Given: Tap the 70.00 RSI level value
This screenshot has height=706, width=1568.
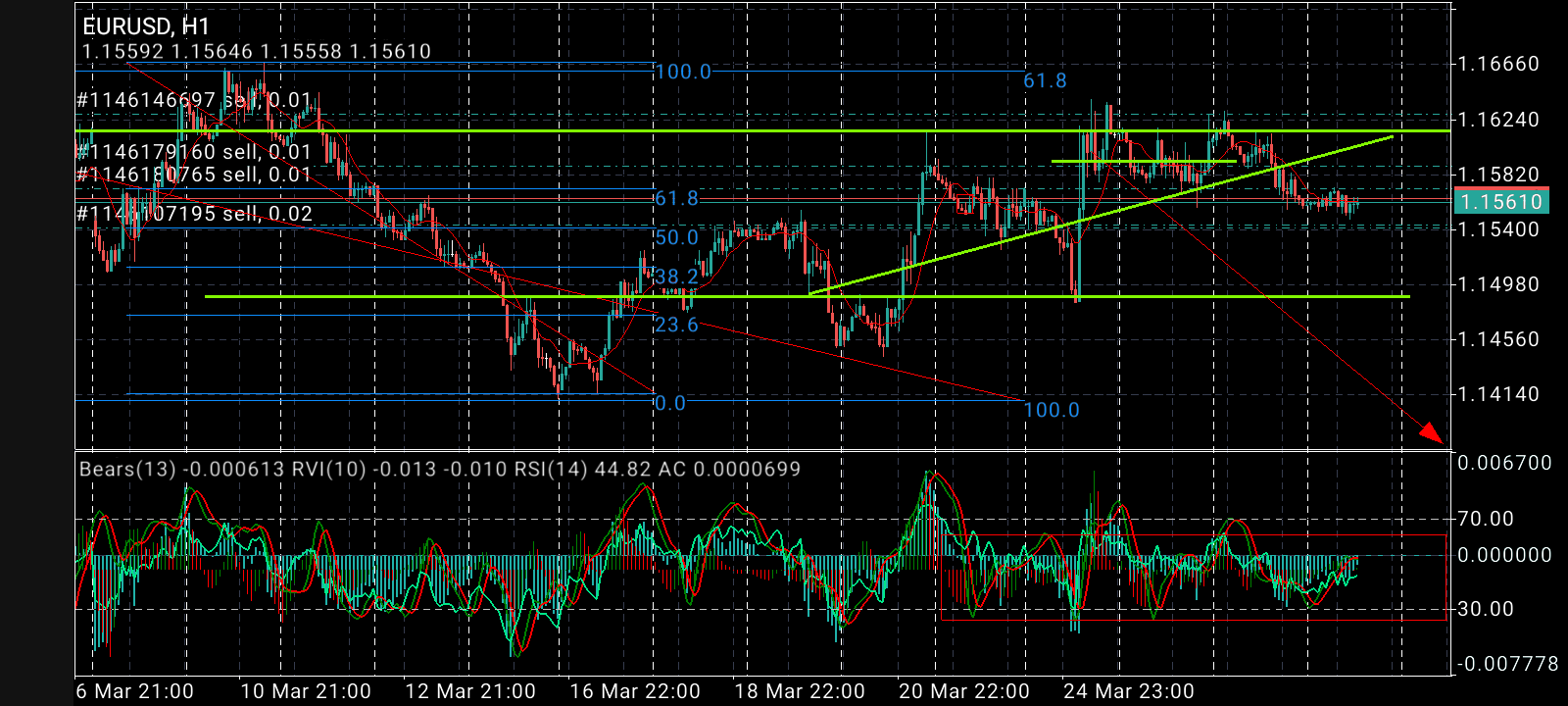Looking at the screenshot, I should click(1486, 519).
